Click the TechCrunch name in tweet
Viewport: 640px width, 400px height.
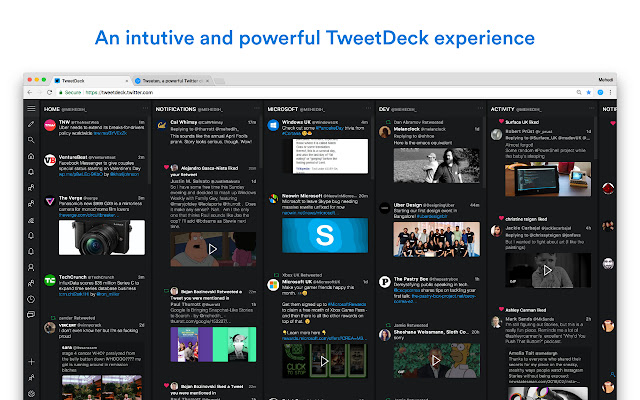point(73,277)
